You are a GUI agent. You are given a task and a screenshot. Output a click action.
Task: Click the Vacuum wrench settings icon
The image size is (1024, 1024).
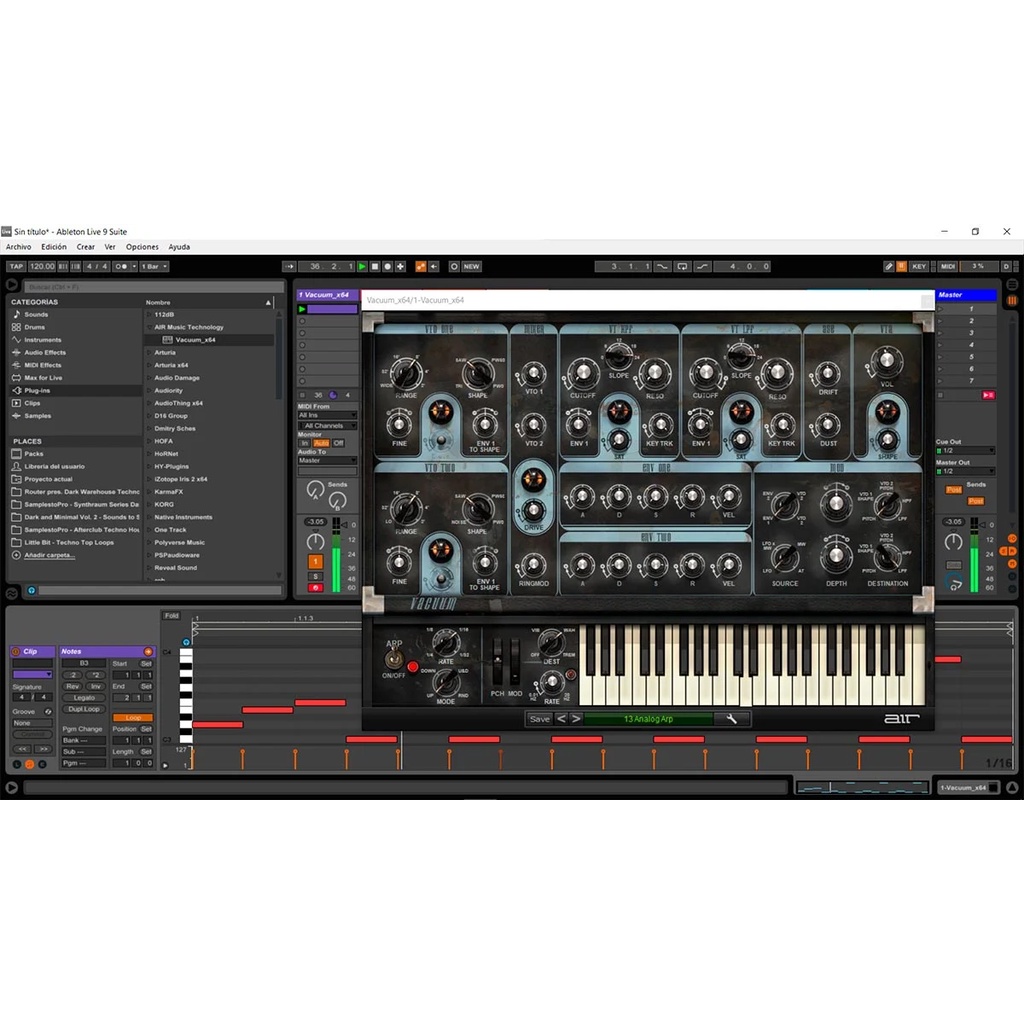point(731,719)
